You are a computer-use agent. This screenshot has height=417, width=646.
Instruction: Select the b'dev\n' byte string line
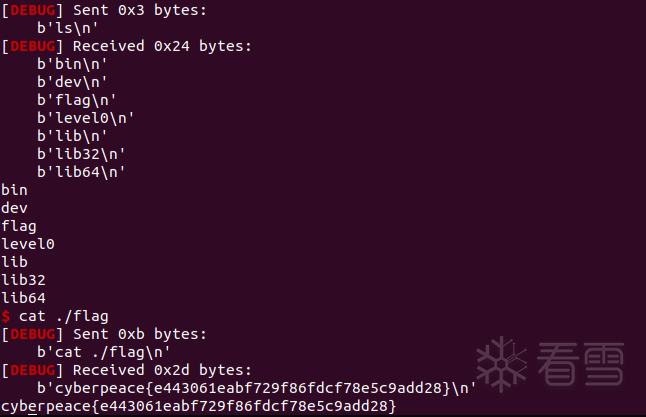click(x=73, y=81)
